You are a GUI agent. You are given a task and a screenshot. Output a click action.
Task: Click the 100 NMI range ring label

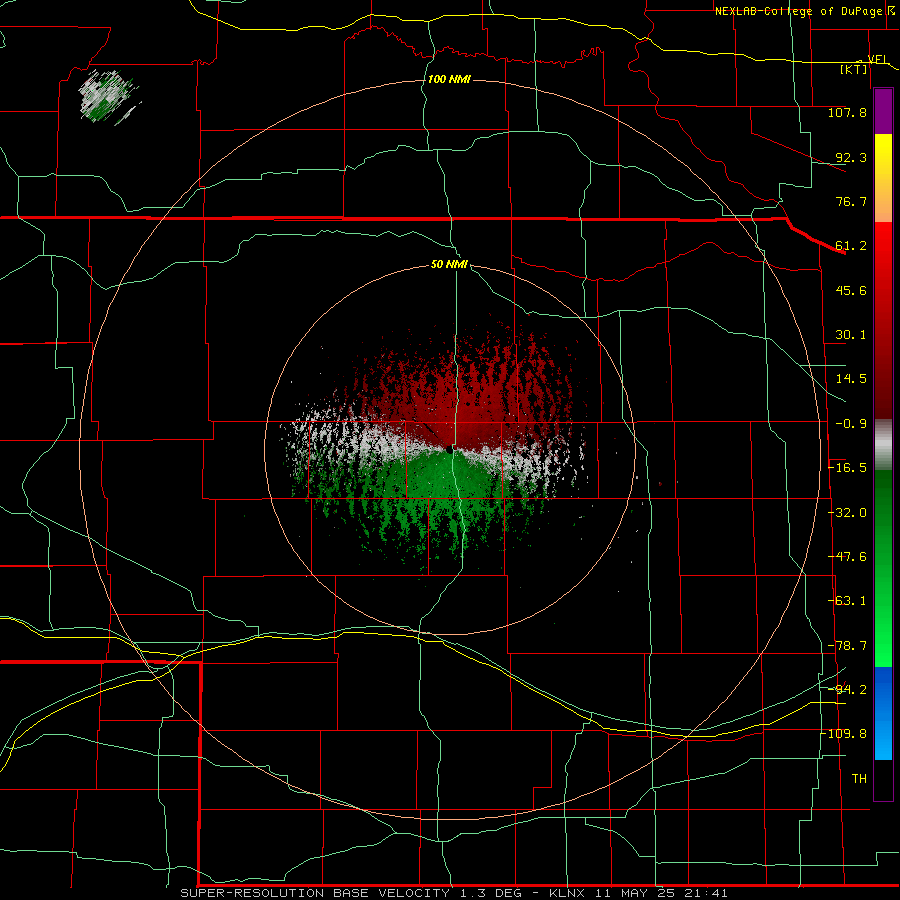coord(449,79)
